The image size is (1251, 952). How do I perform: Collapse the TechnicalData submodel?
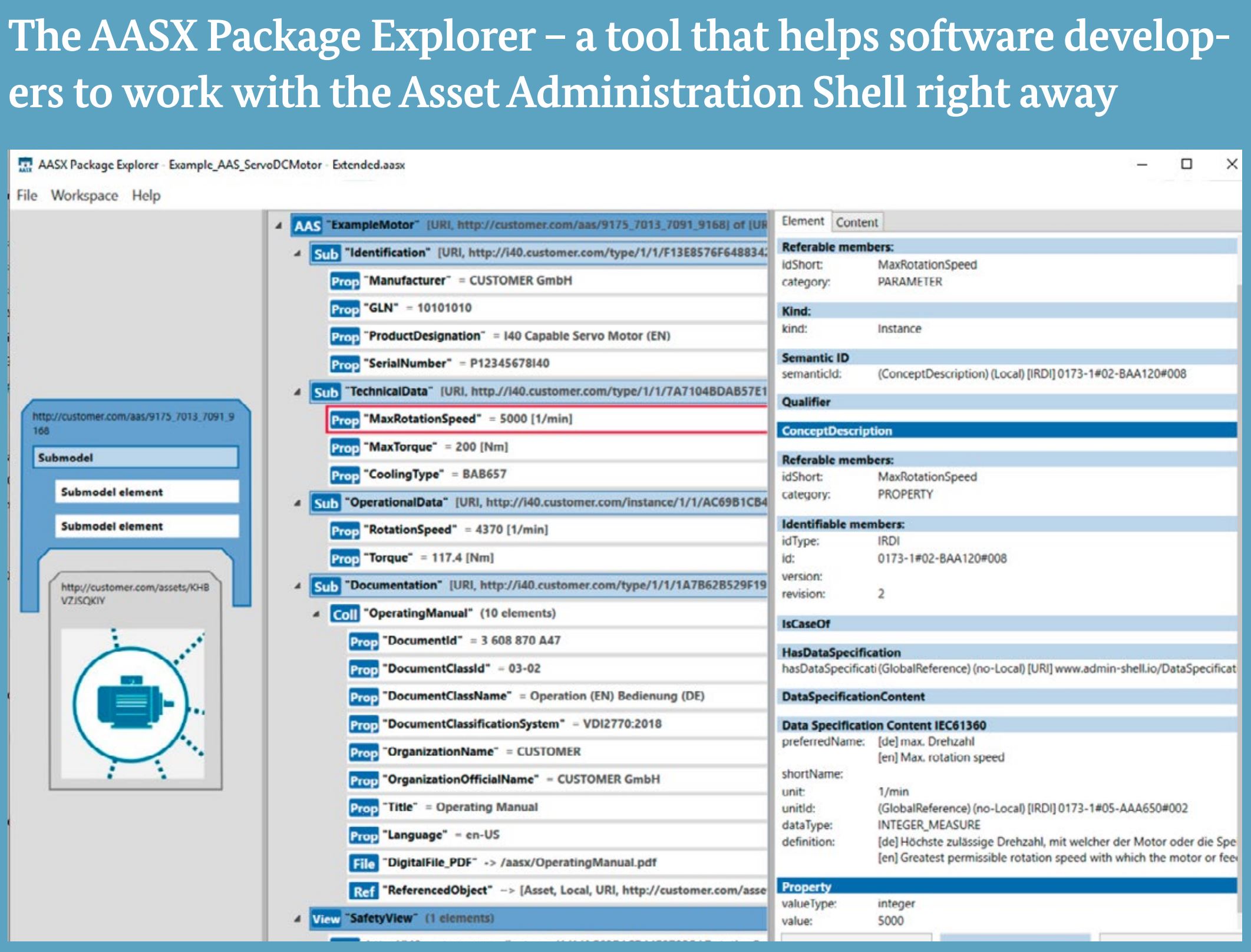(x=298, y=392)
